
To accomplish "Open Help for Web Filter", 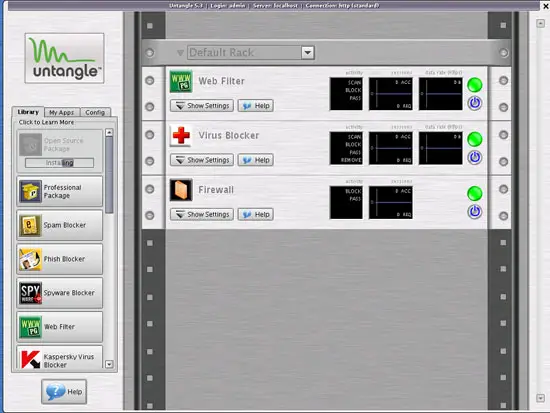I will [x=256, y=106].
